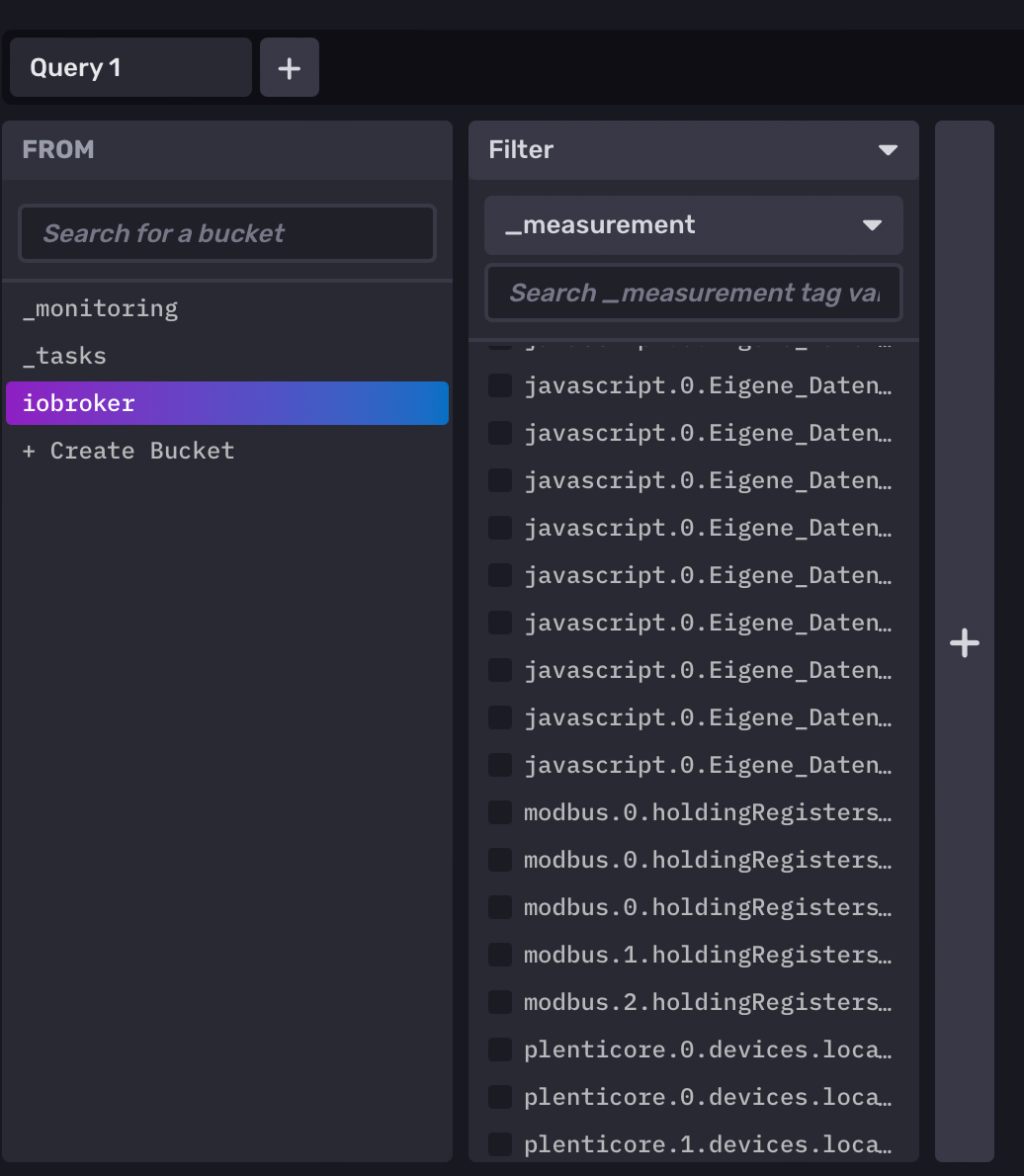Image resolution: width=1024 pixels, height=1176 pixels.
Task: Enable the modbus.2.holdingRegisters measurement checkbox
Action: click(500, 1002)
